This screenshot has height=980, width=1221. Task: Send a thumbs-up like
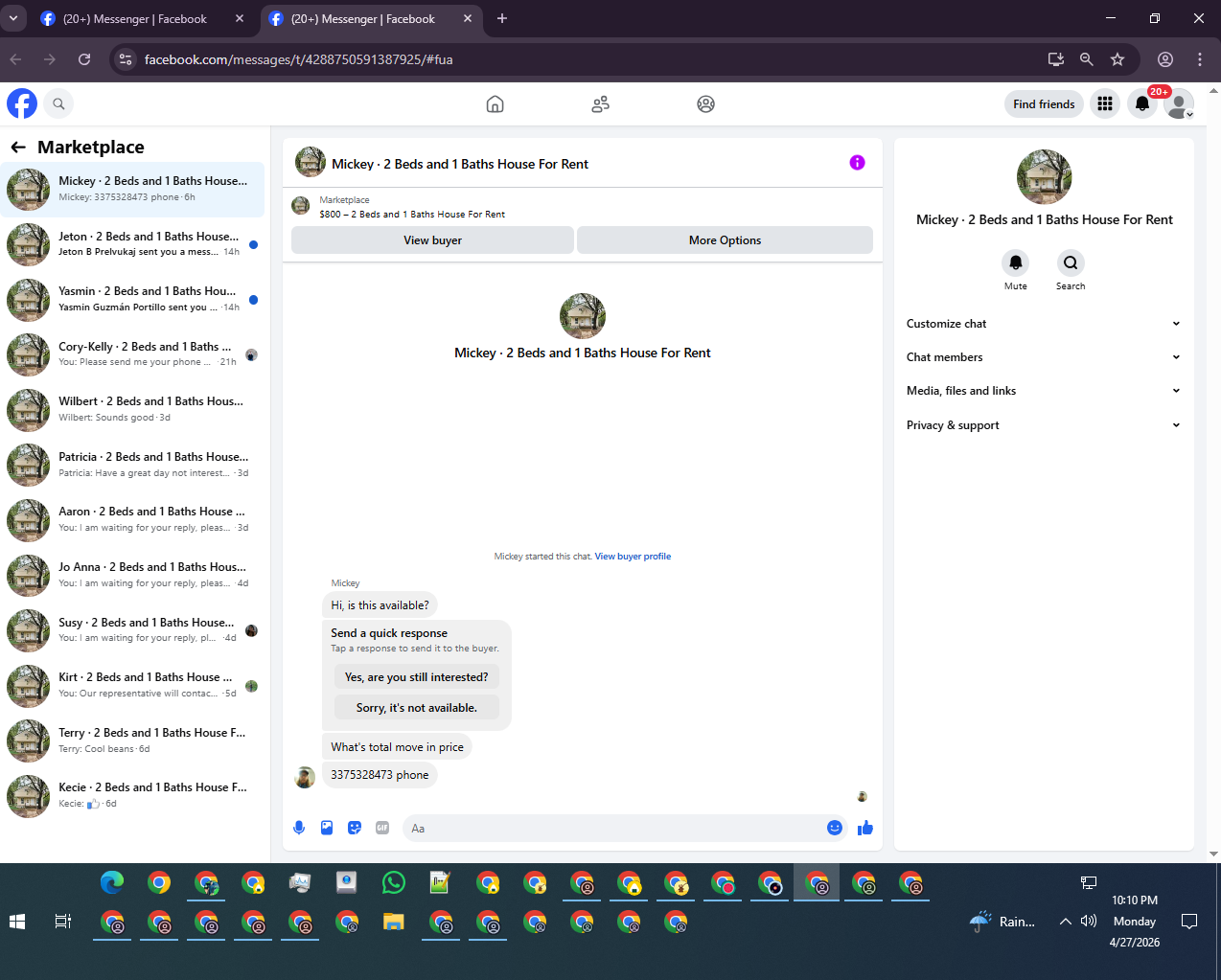(865, 828)
